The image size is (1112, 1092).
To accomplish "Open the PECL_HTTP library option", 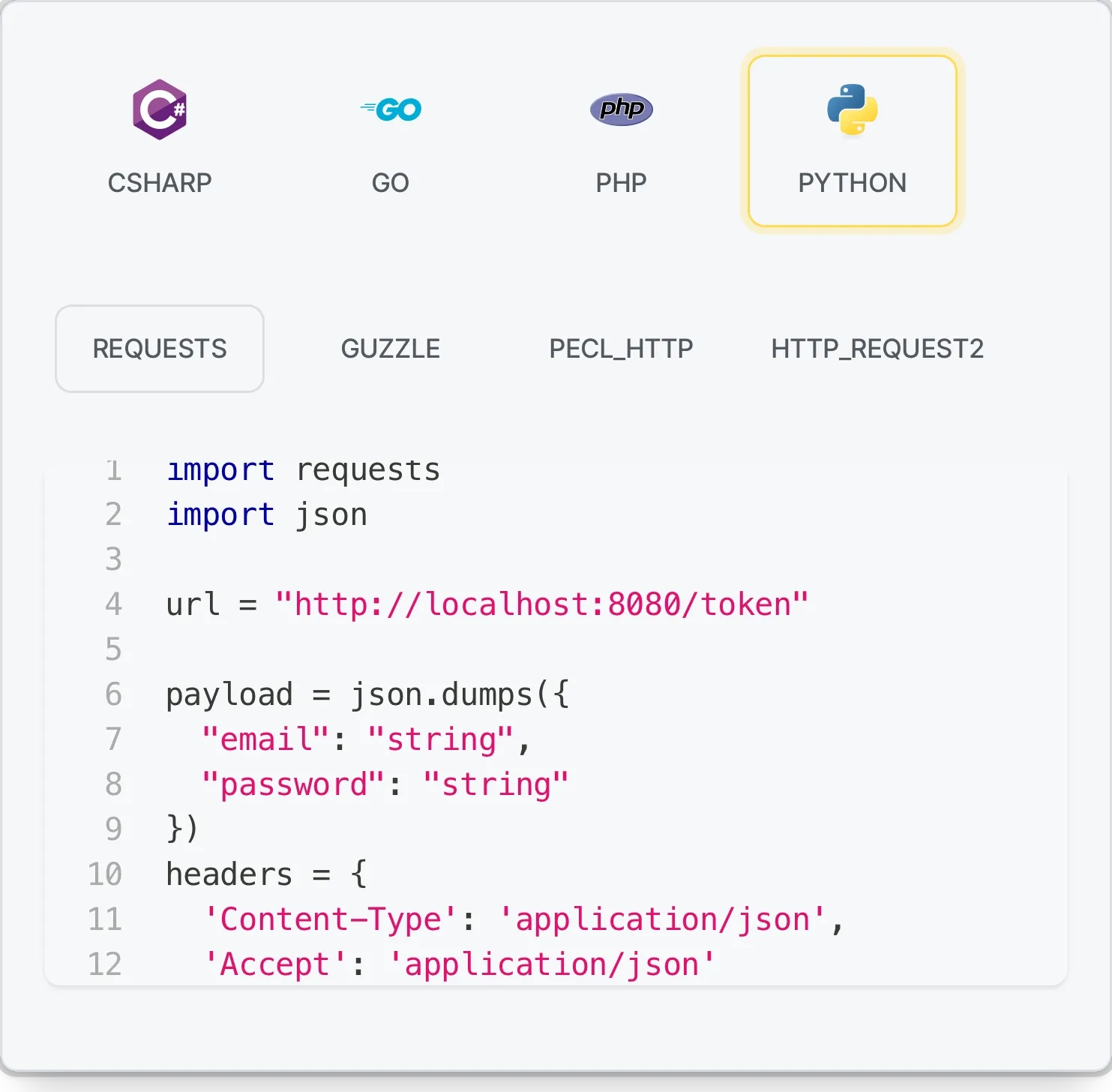I will tap(621, 348).
